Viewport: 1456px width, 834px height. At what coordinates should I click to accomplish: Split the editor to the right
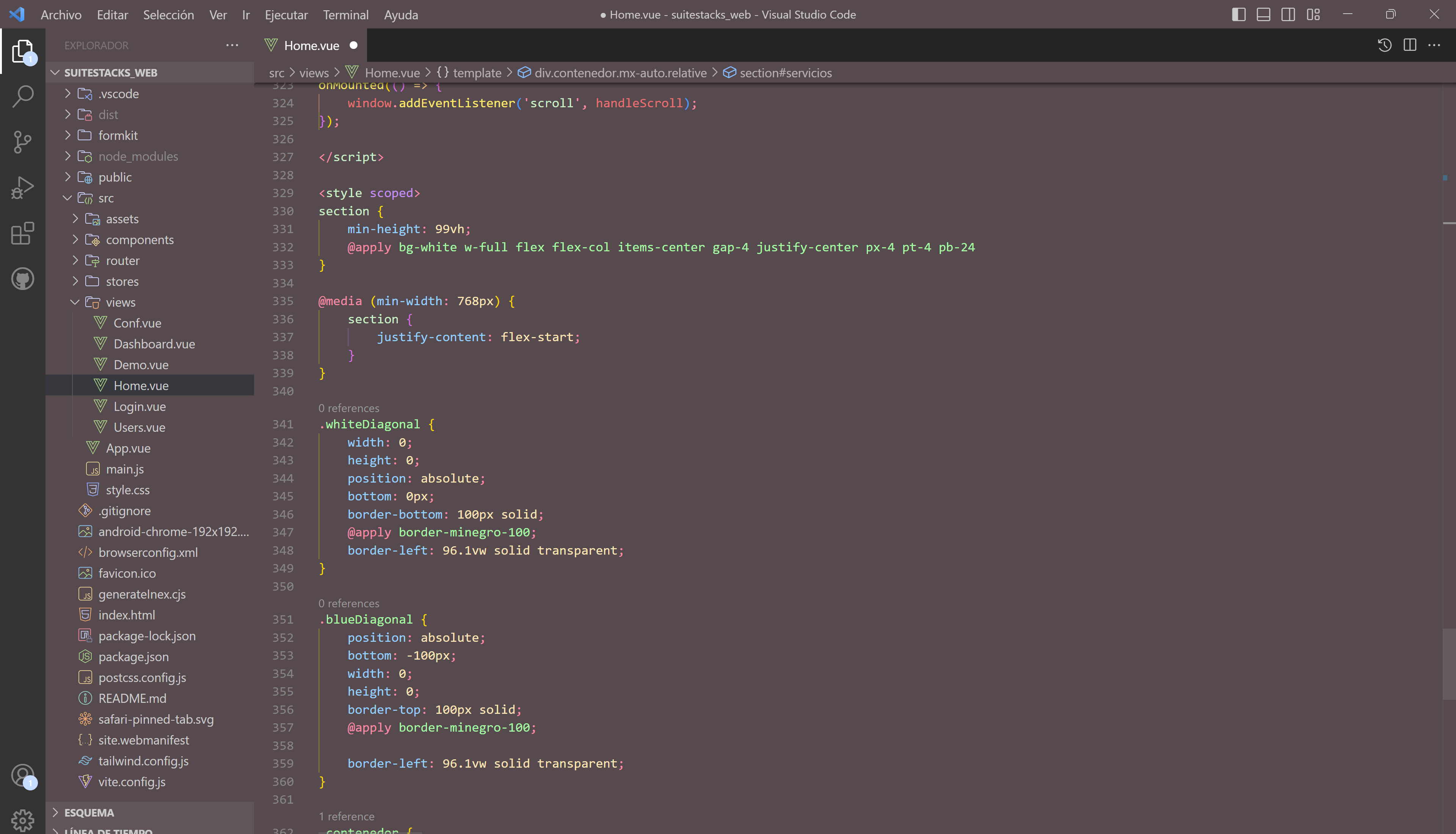pyautogui.click(x=1410, y=45)
